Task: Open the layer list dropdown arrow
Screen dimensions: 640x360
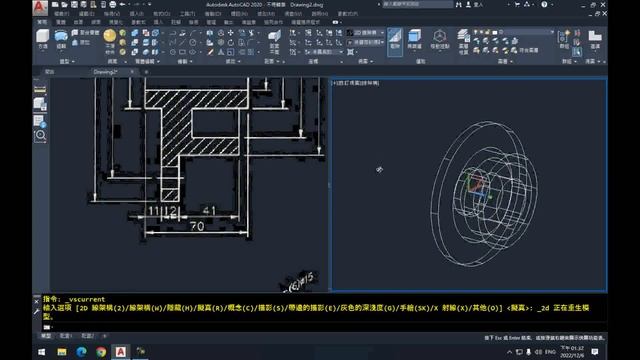Action: point(552,32)
